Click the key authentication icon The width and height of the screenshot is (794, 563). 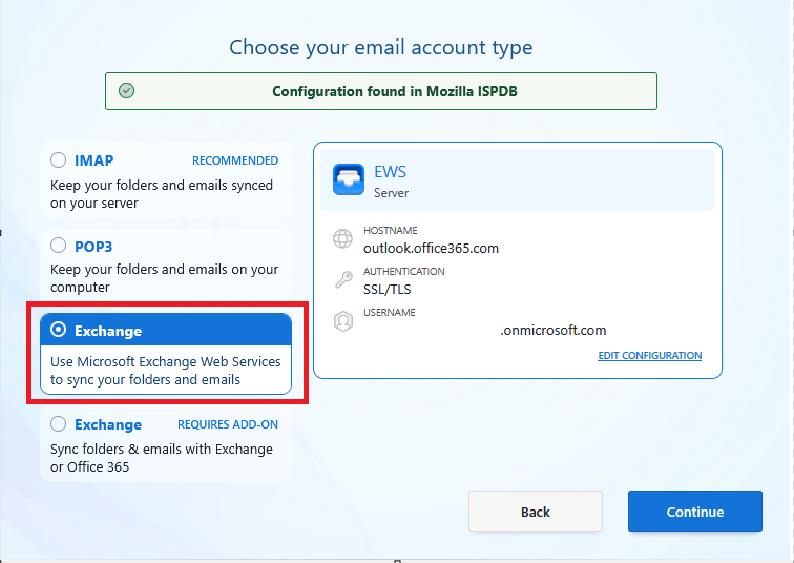click(344, 279)
